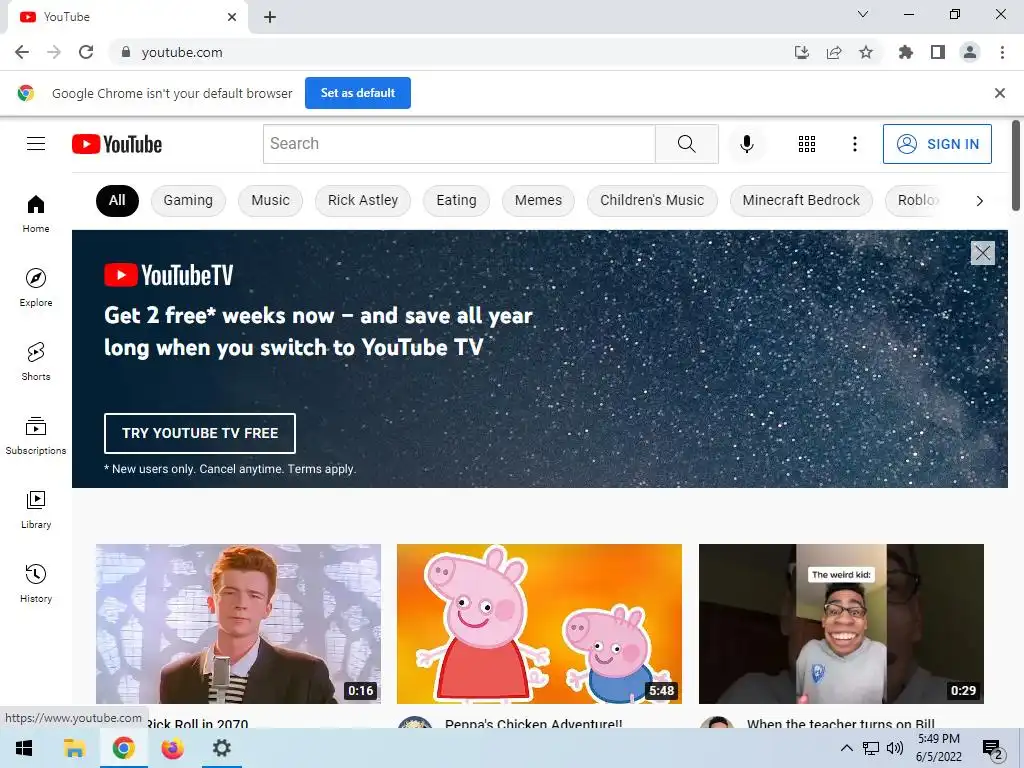The image size is (1024, 768).
Task: Click TRY YOUTUBE TV FREE button
Action: [200, 433]
